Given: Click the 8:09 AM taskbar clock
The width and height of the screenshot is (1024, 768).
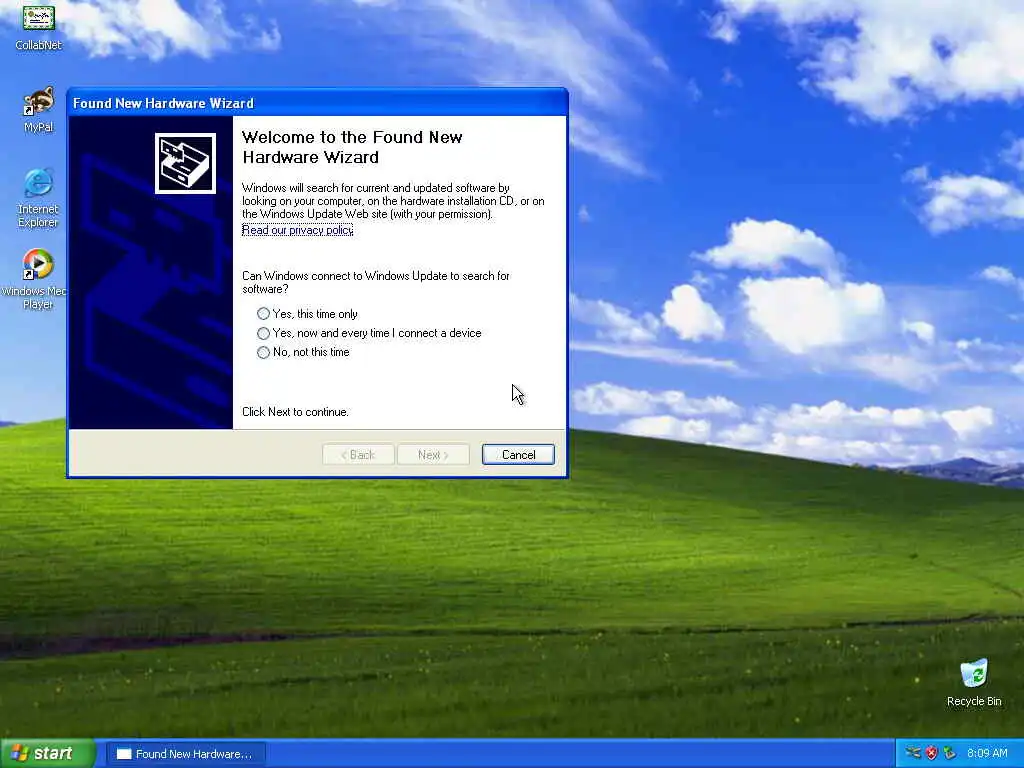Looking at the screenshot, I should 987,753.
